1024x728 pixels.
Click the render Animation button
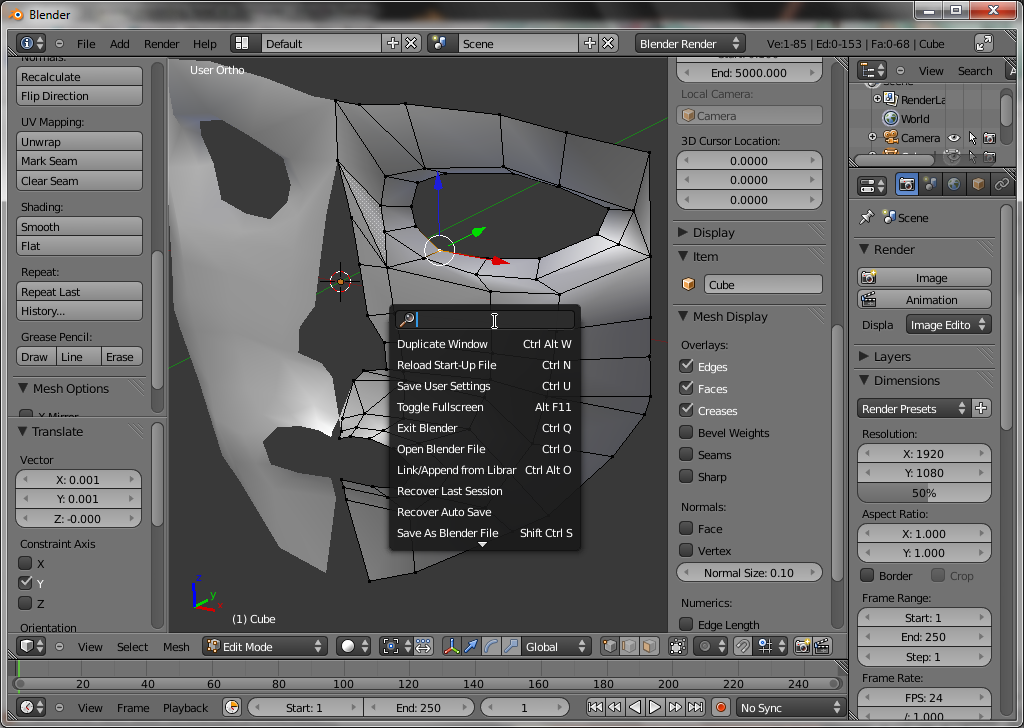924,300
